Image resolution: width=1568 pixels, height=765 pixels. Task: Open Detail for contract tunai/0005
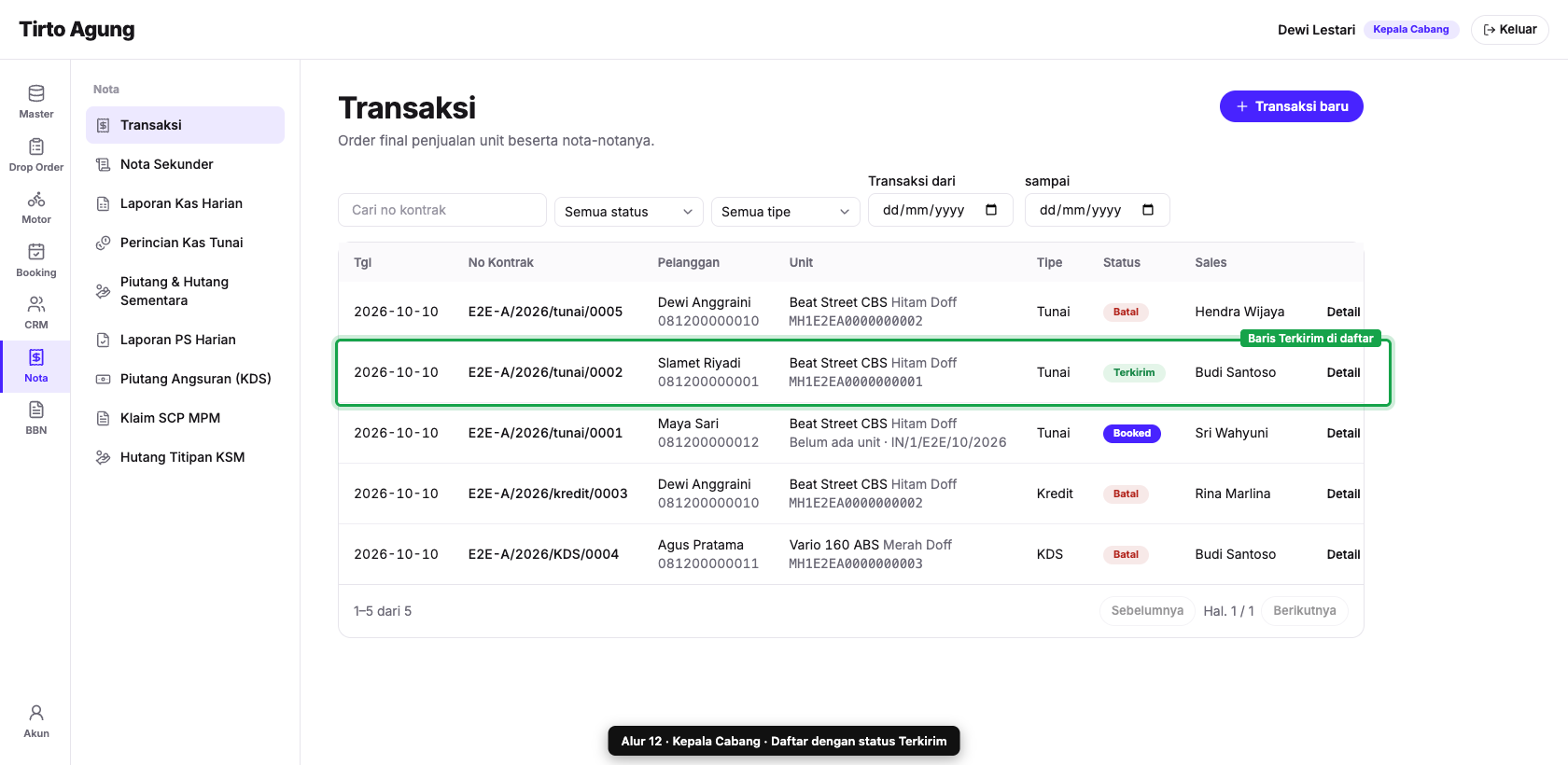[1343, 312]
